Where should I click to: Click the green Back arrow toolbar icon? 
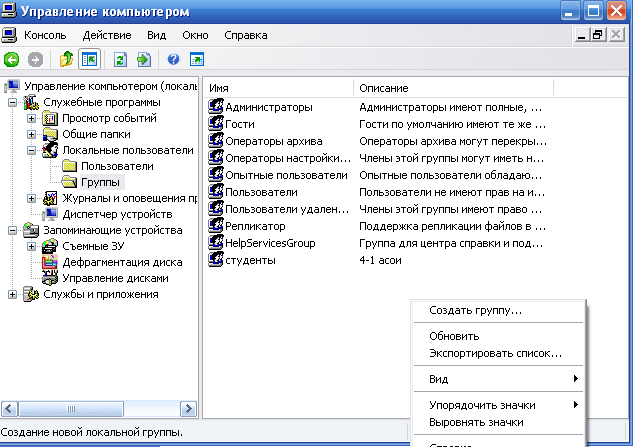(x=11, y=60)
